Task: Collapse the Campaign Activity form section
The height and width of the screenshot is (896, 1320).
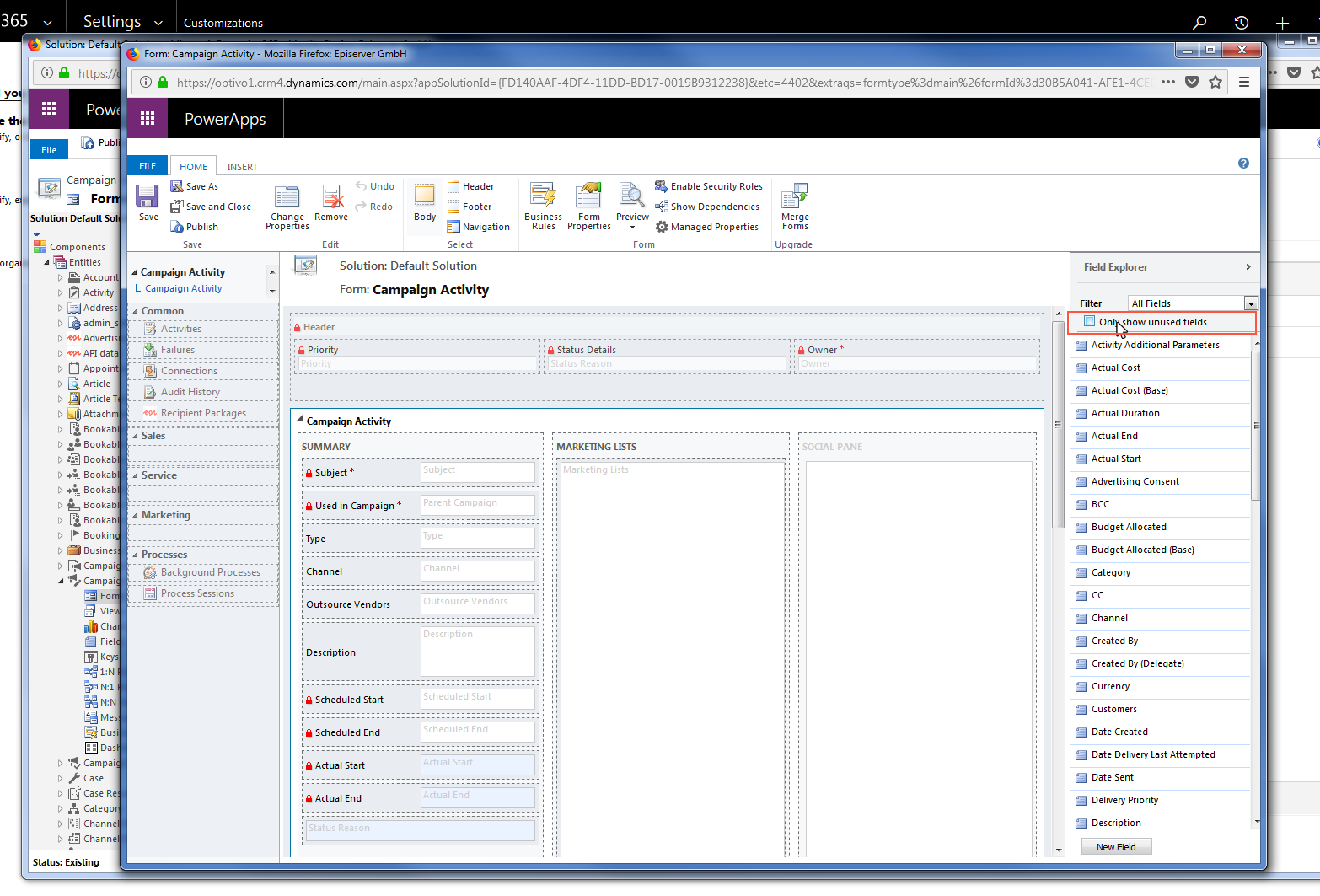Action: [x=300, y=419]
